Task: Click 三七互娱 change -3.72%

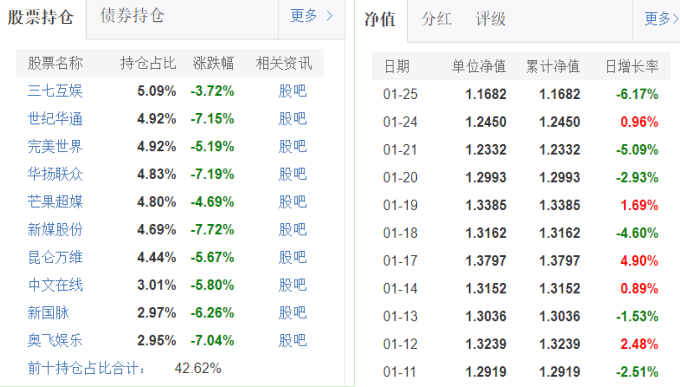Action: point(212,91)
